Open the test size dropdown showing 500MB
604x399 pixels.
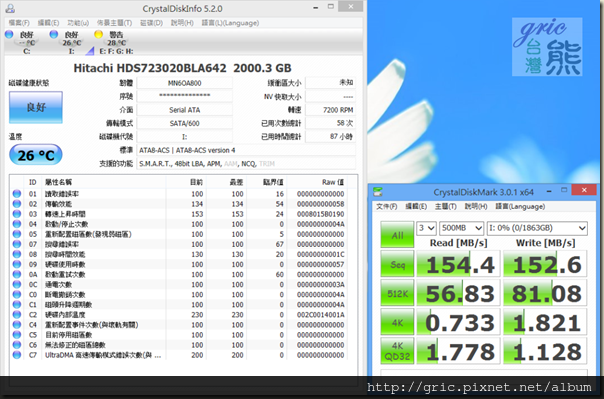[461, 228]
